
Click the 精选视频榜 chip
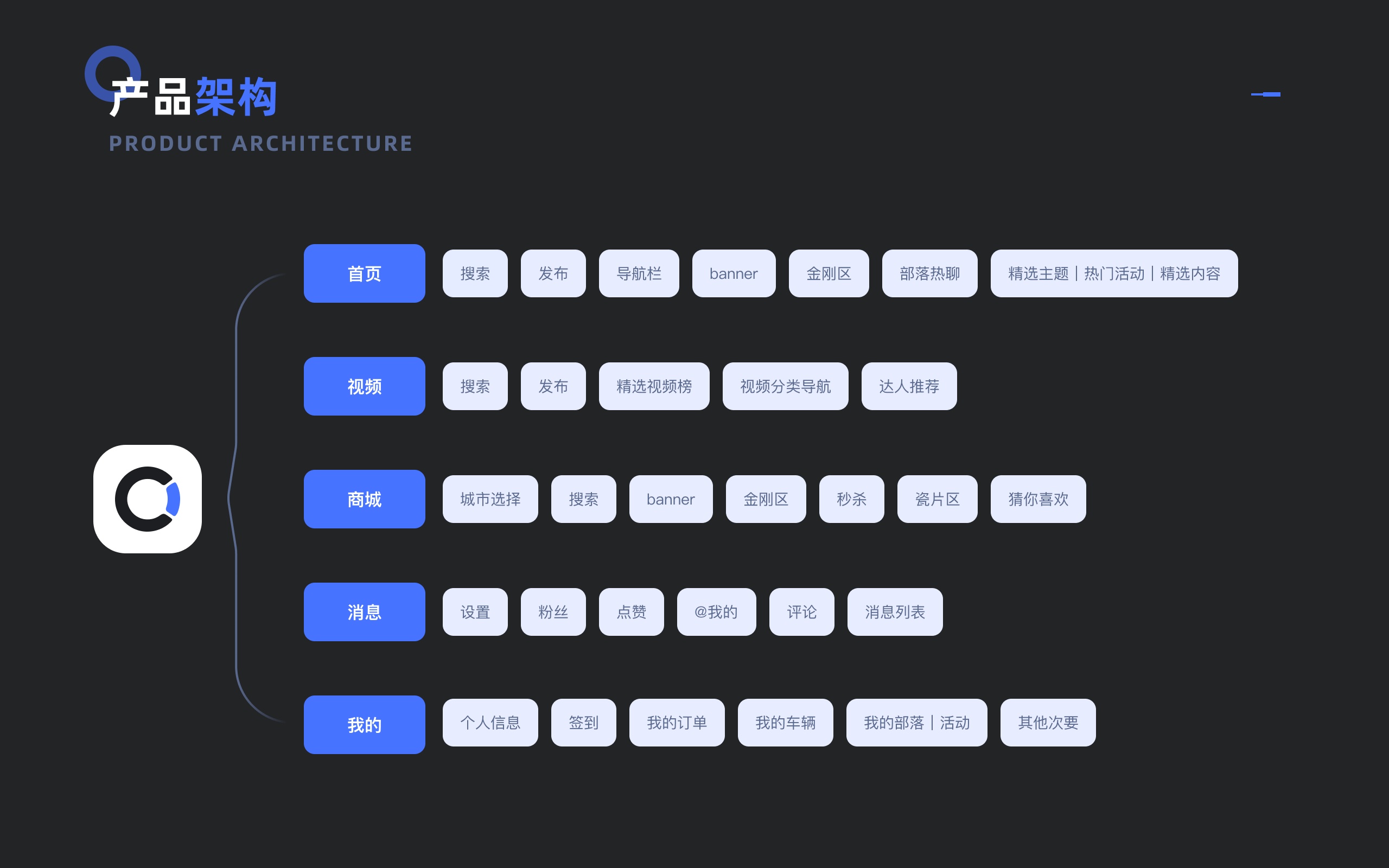(654, 386)
